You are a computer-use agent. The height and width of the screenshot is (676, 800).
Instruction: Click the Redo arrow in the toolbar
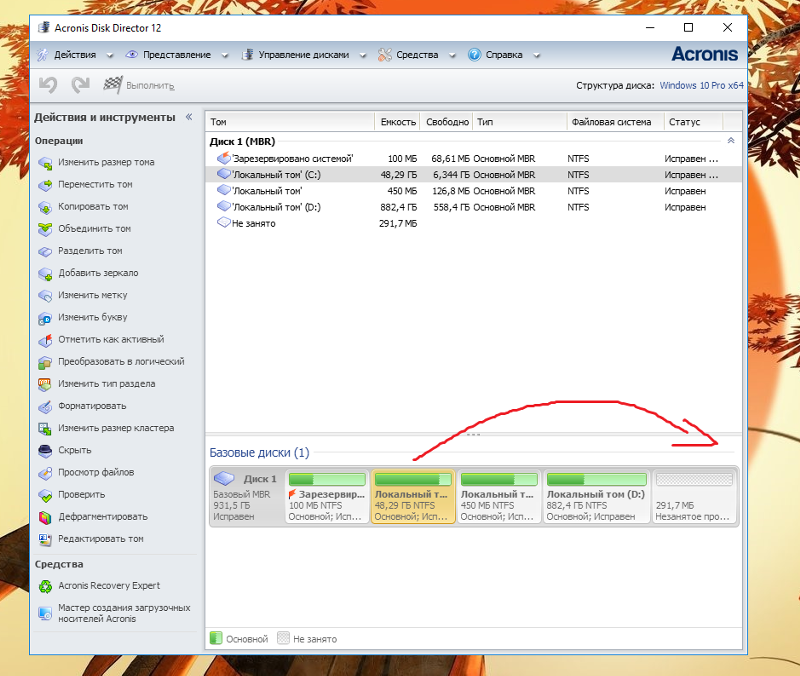81,85
